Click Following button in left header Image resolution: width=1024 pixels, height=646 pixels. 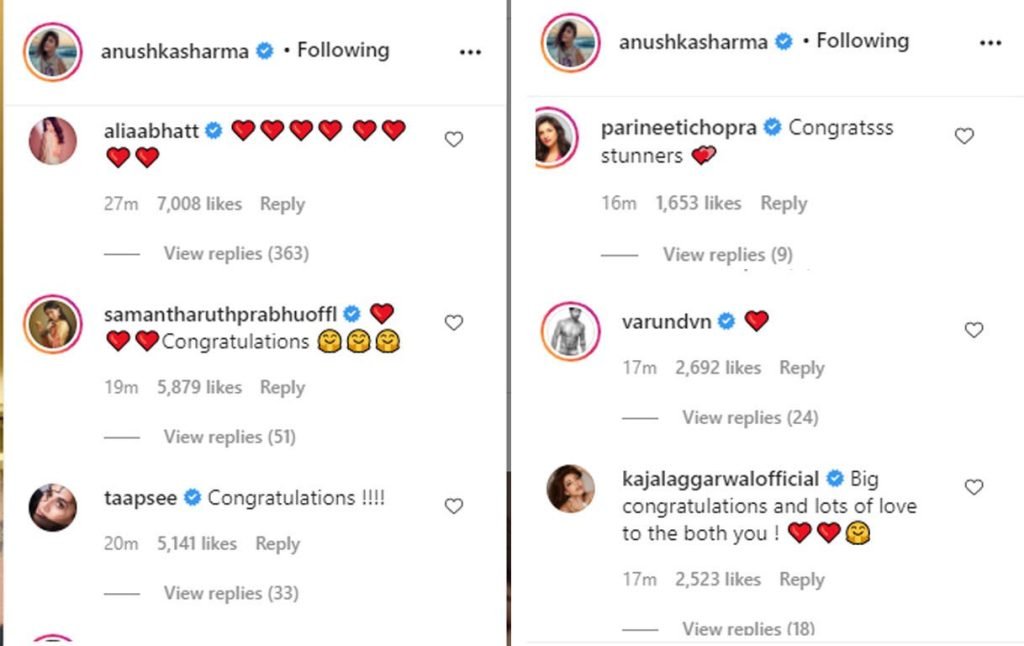(x=343, y=50)
